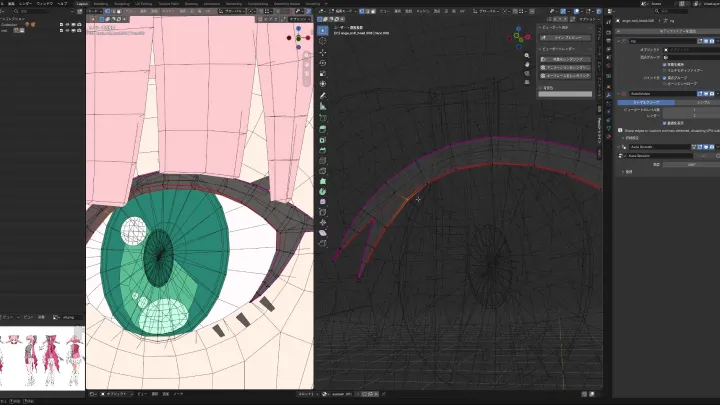Select the Poly Build tool
This screenshot has width=720, height=405.
pos(323,182)
